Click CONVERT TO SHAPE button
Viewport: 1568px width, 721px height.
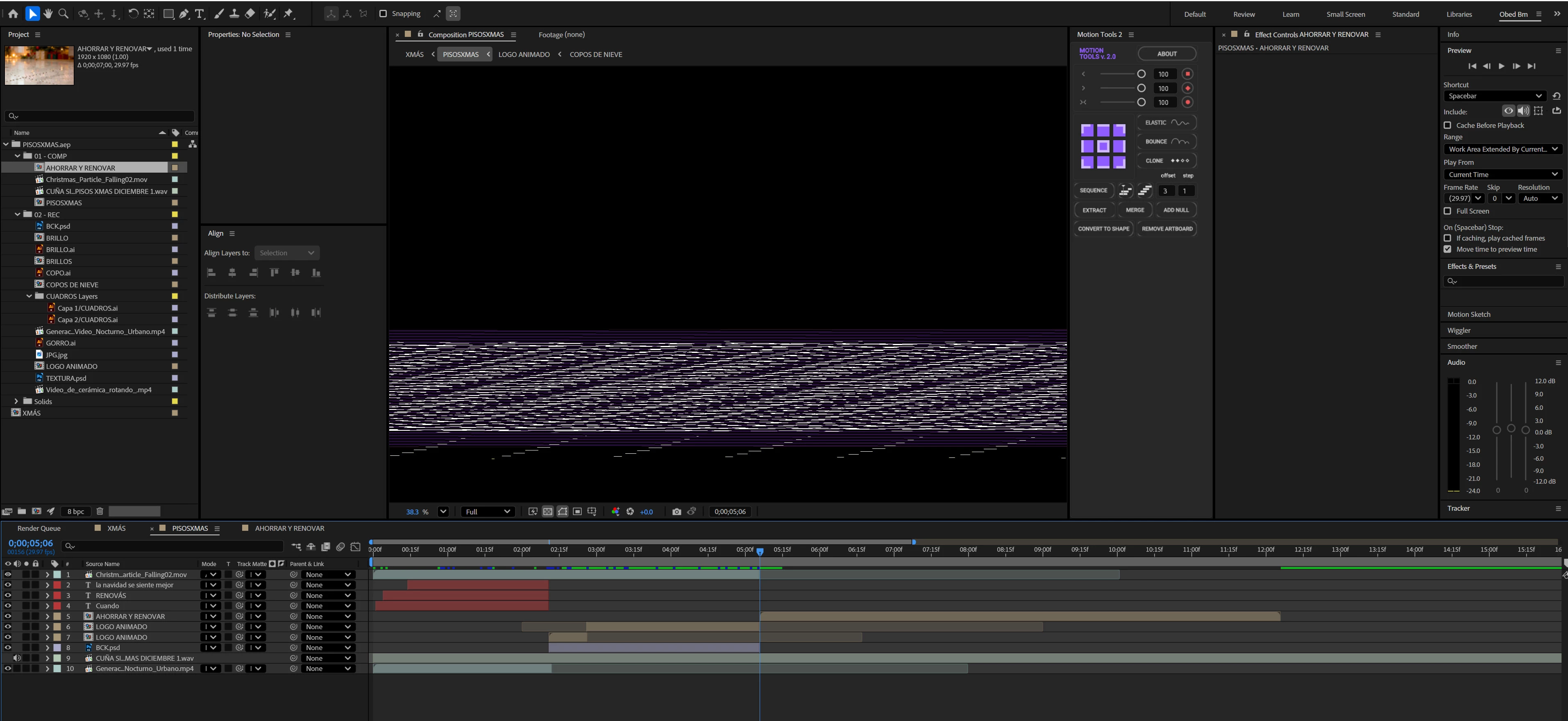click(1103, 229)
